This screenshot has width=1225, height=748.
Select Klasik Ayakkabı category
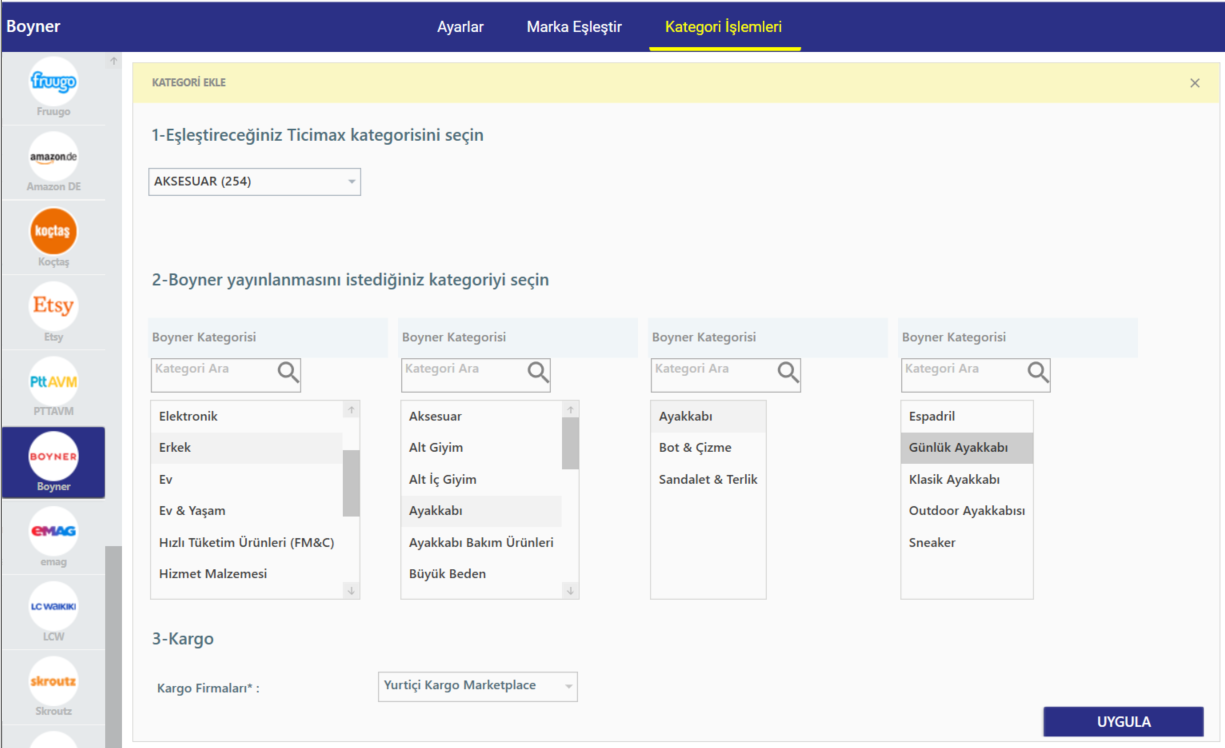pos(967,480)
